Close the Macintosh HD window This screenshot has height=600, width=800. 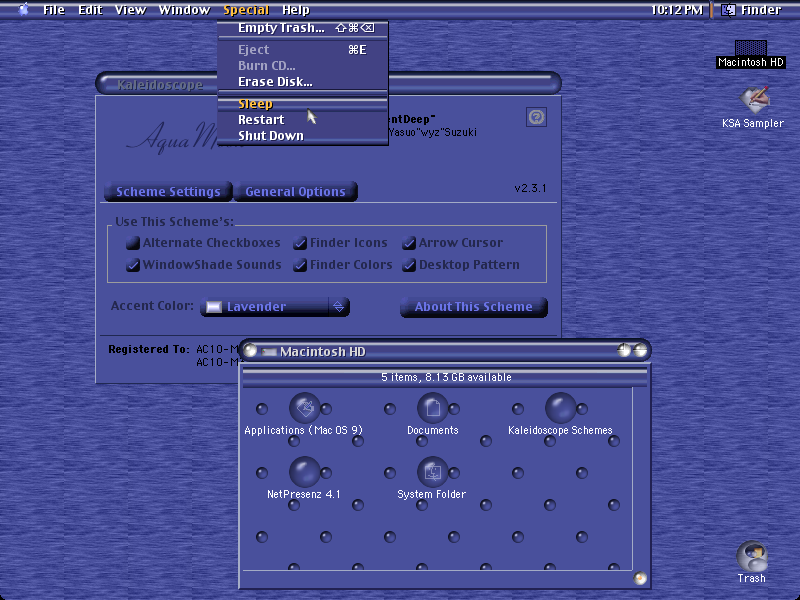pyautogui.click(x=250, y=351)
